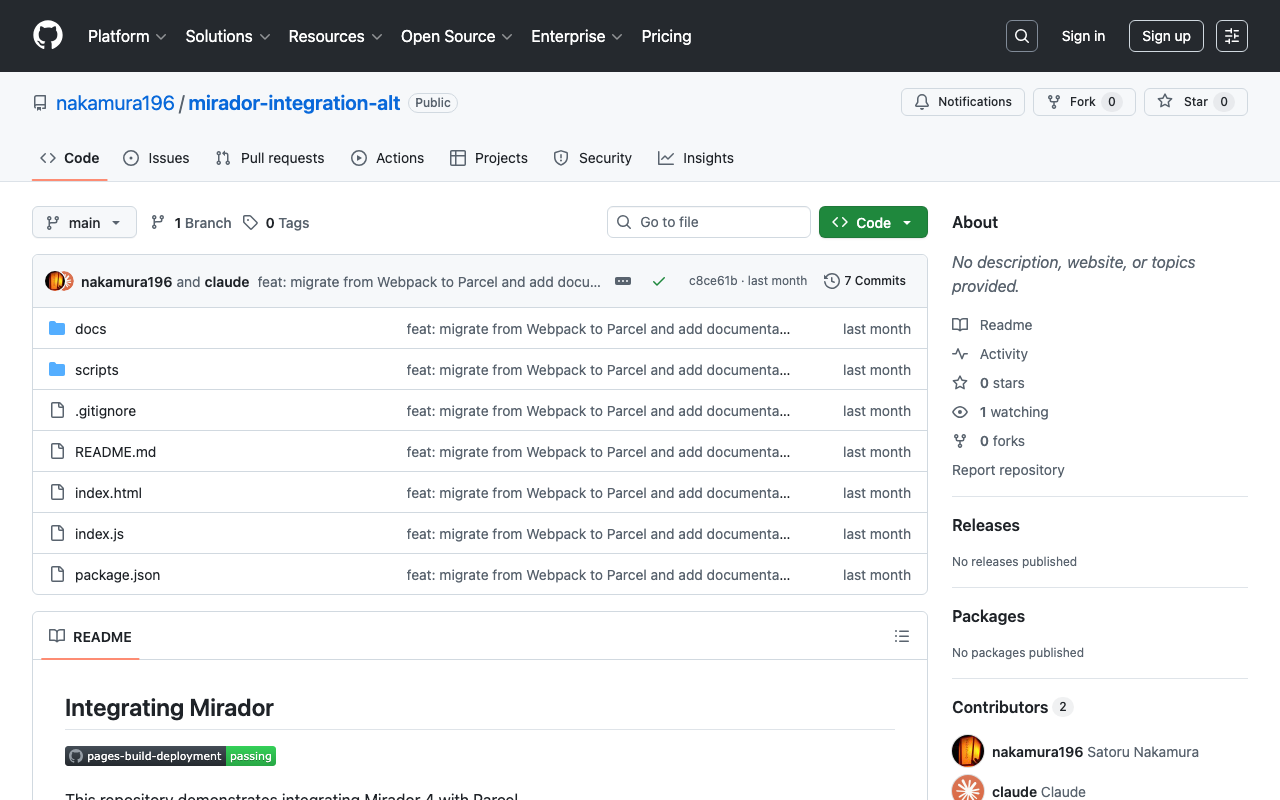Click the pages-build-deployment passing badge
The height and width of the screenshot is (800, 1280).
point(170,756)
